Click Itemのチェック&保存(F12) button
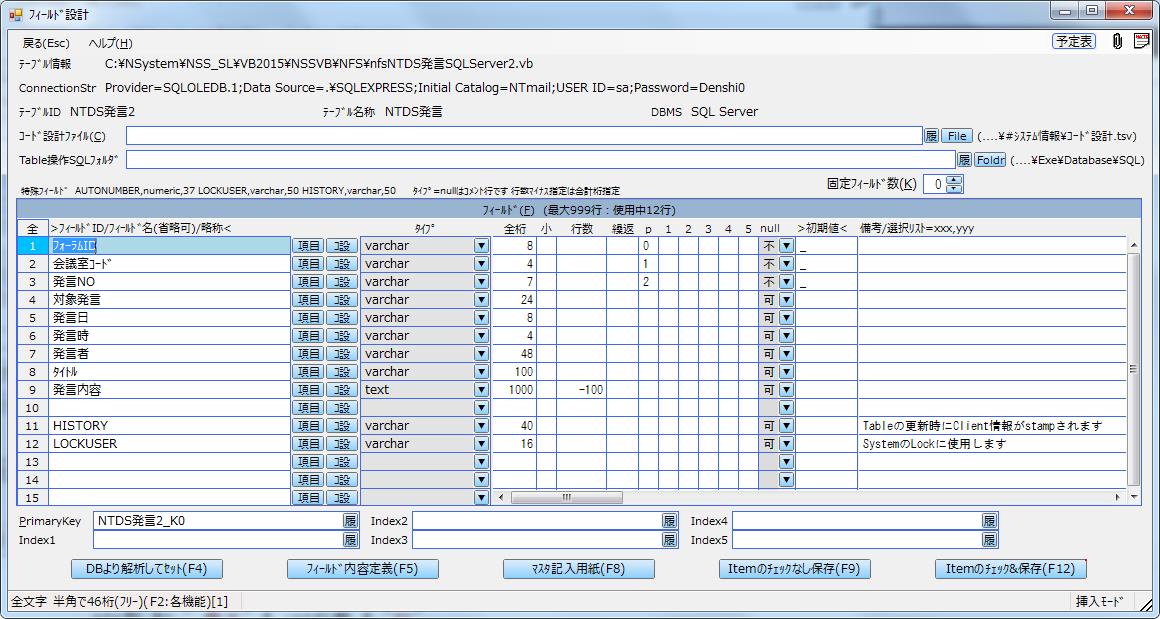This screenshot has height=619, width=1160. [1010, 569]
